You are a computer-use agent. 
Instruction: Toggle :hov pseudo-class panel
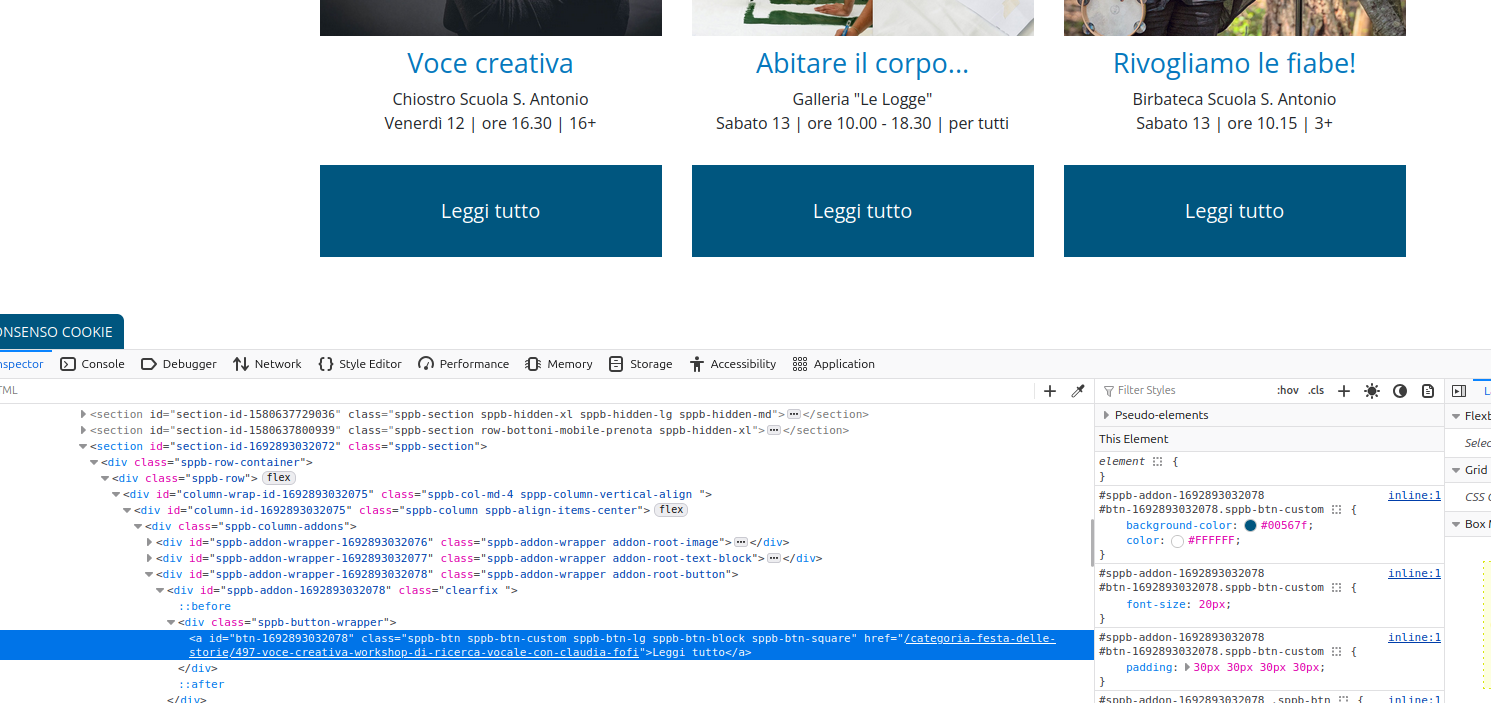click(x=1287, y=391)
